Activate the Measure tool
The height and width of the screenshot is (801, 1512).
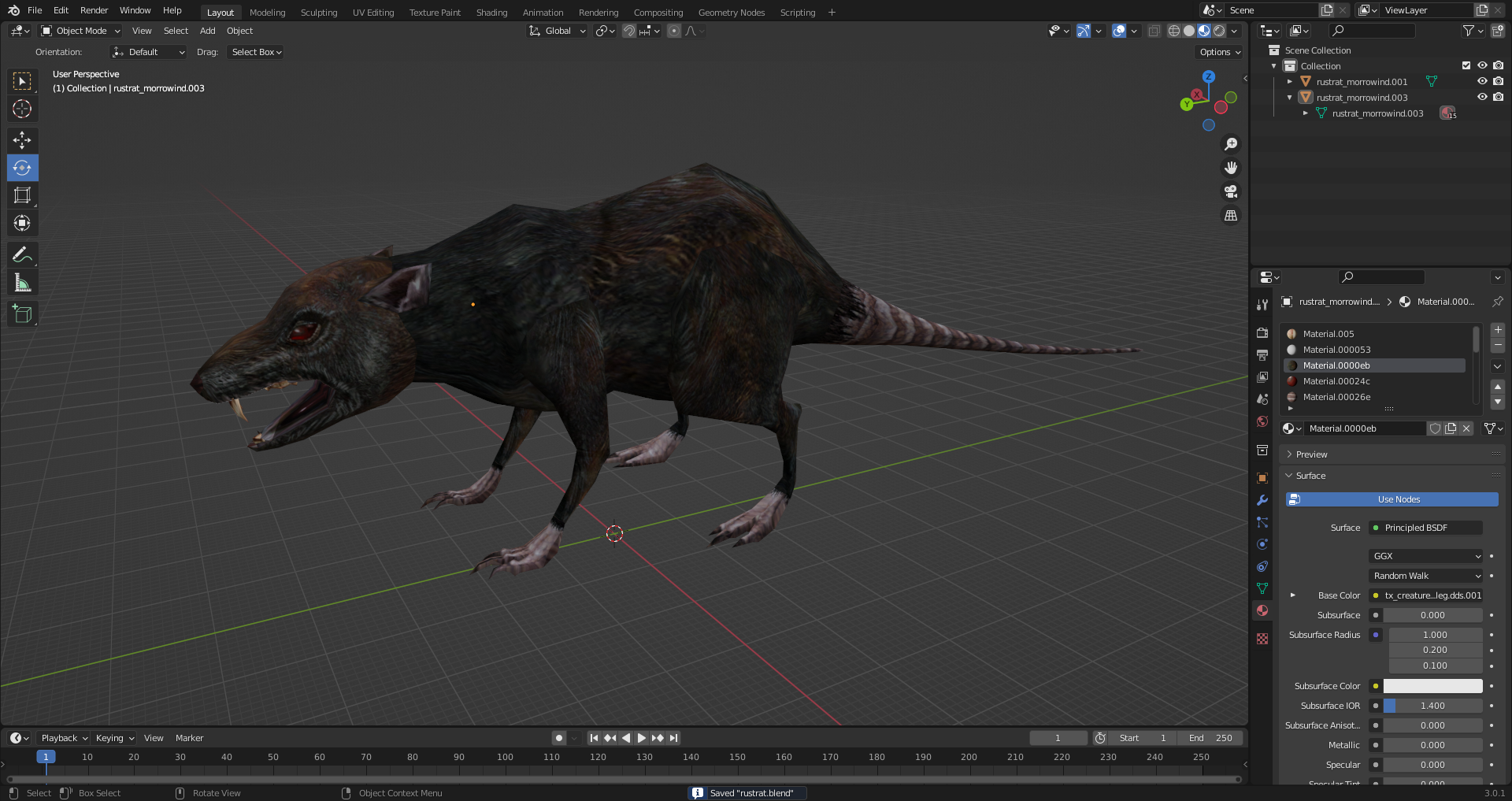[x=22, y=283]
